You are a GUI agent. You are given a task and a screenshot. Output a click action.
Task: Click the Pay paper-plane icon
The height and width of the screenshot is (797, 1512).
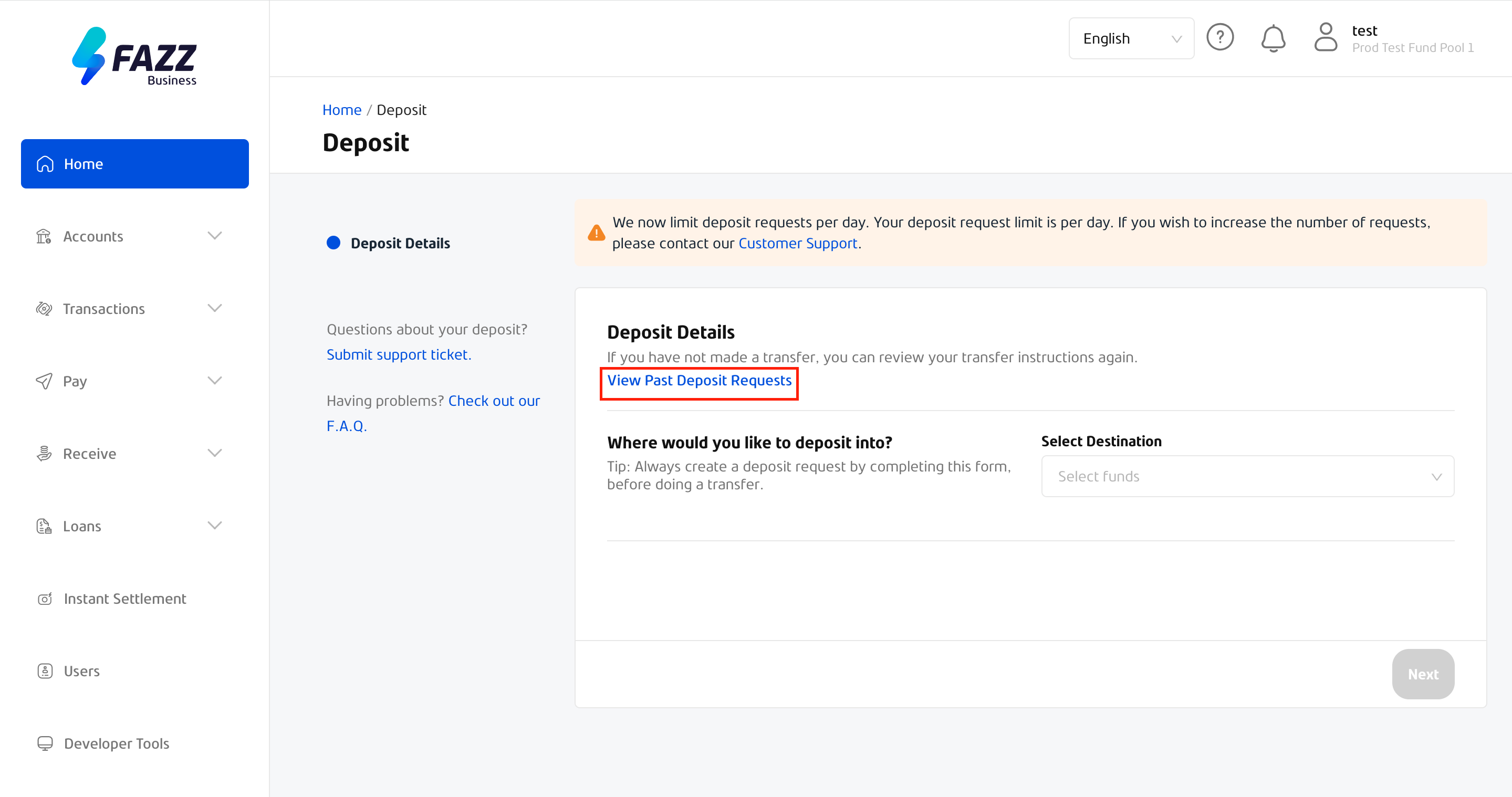point(44,381)
